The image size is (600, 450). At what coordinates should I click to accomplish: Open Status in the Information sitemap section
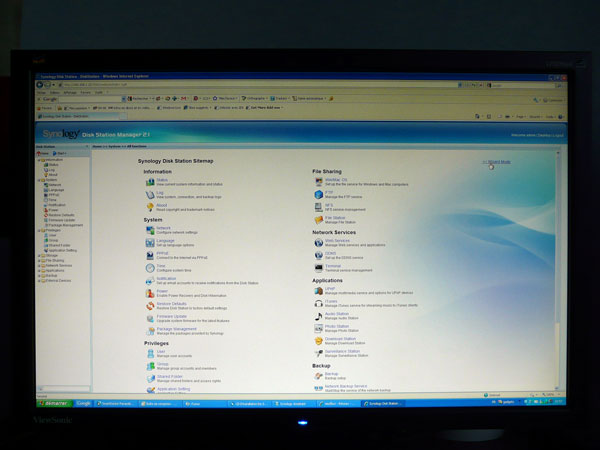162,180
